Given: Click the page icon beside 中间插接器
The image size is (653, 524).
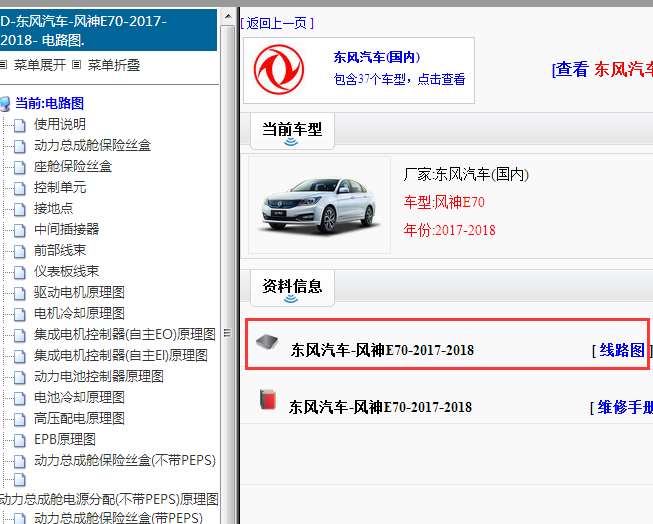Looking at the screenshot, I should click(20, 230).
